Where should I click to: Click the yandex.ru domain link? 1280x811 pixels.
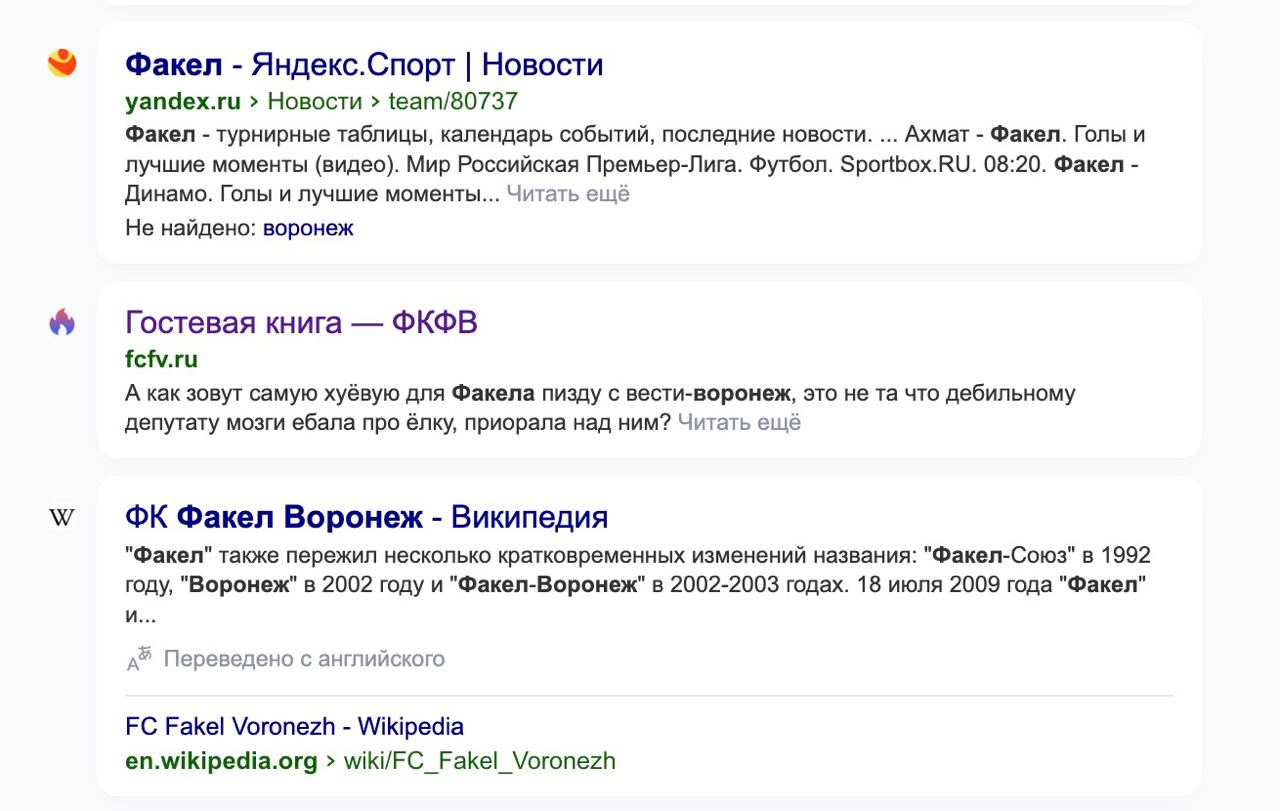(183, 101)
